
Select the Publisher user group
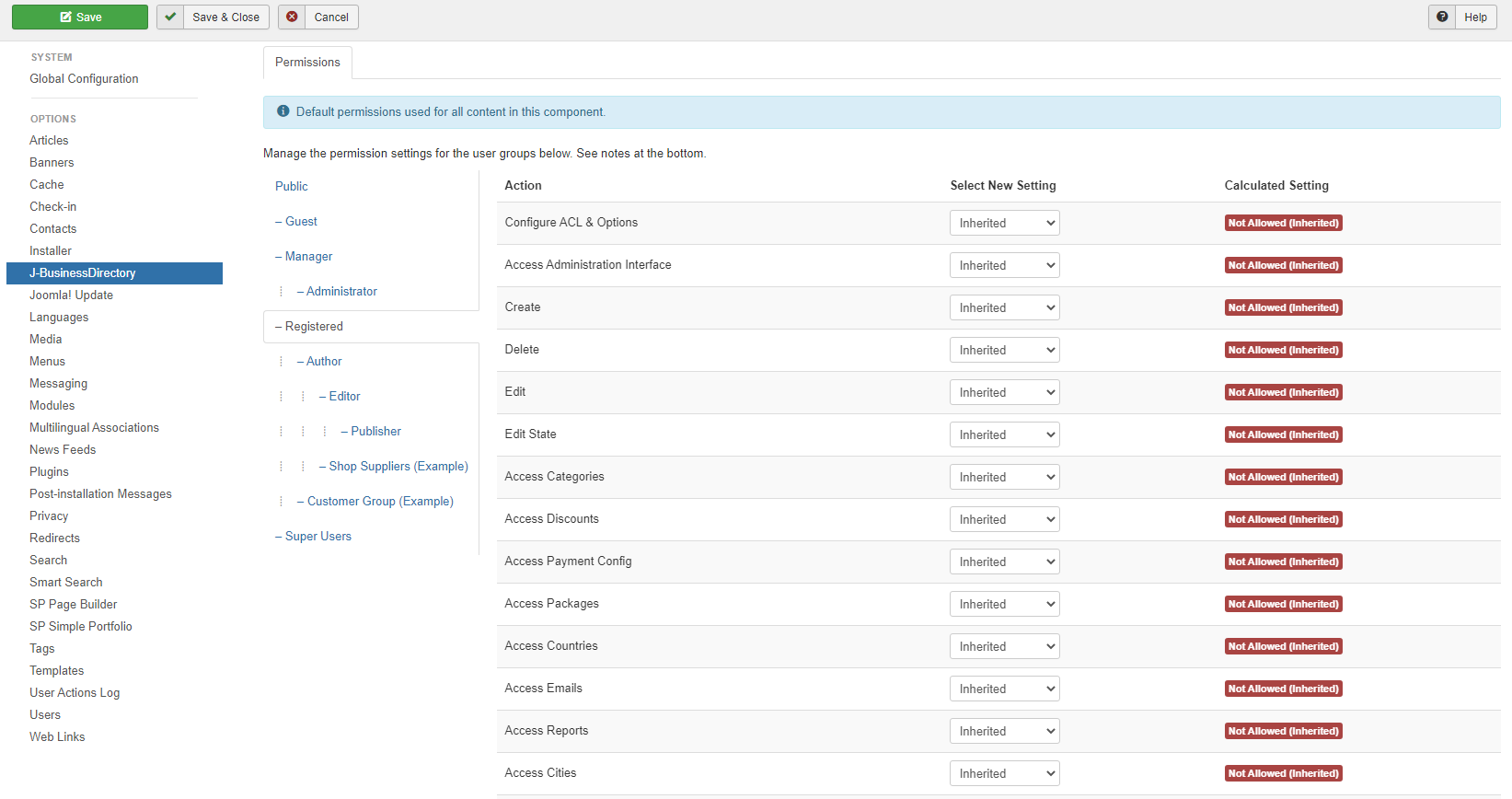[375, 431]
